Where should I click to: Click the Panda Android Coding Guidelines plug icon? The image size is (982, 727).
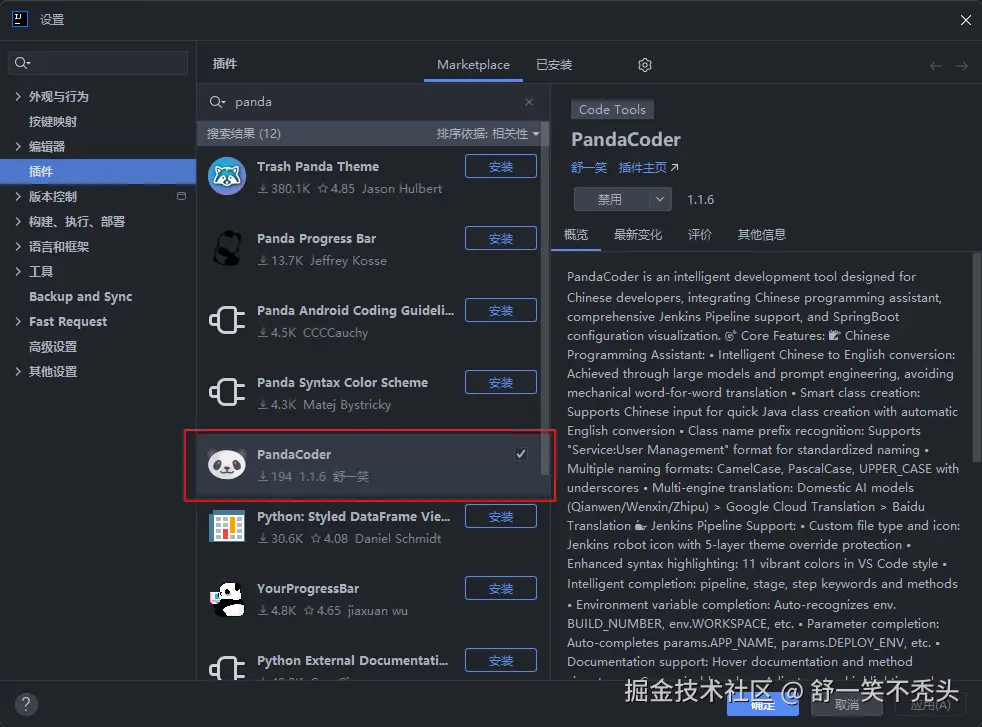click(x=227, y=320)
